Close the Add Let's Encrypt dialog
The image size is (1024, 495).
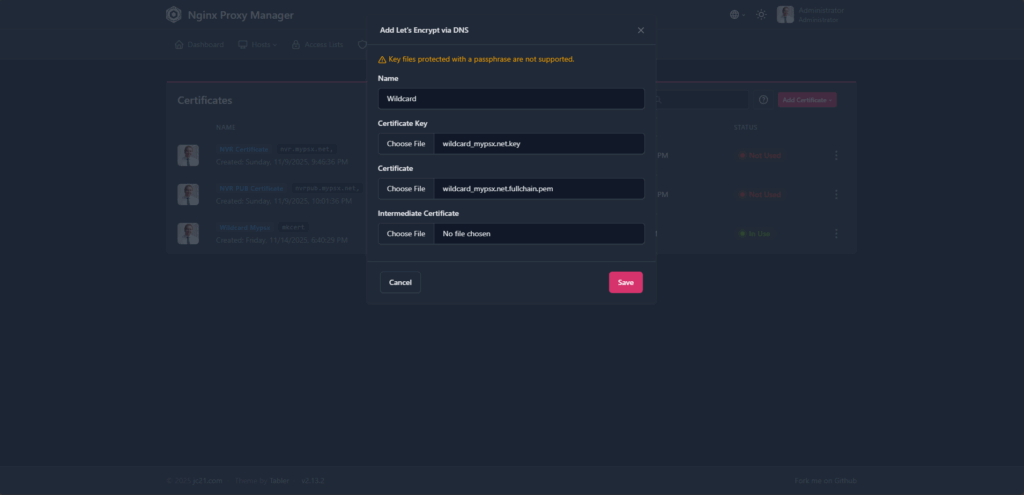641,31
